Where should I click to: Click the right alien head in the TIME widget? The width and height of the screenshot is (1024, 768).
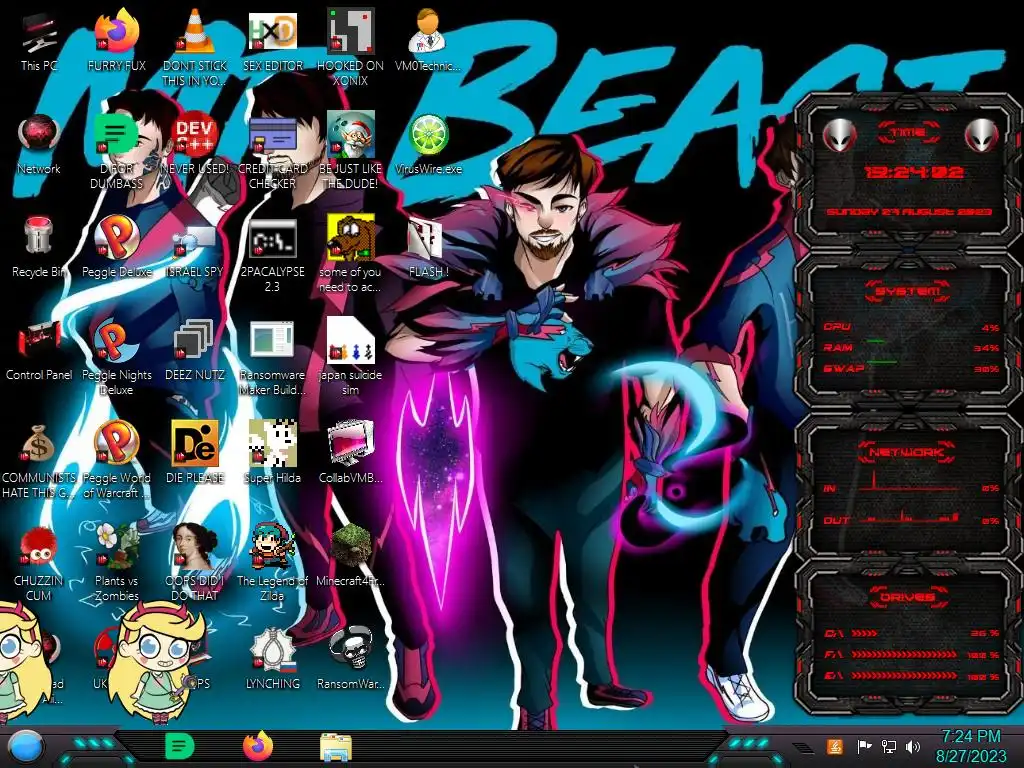(981, 136)
